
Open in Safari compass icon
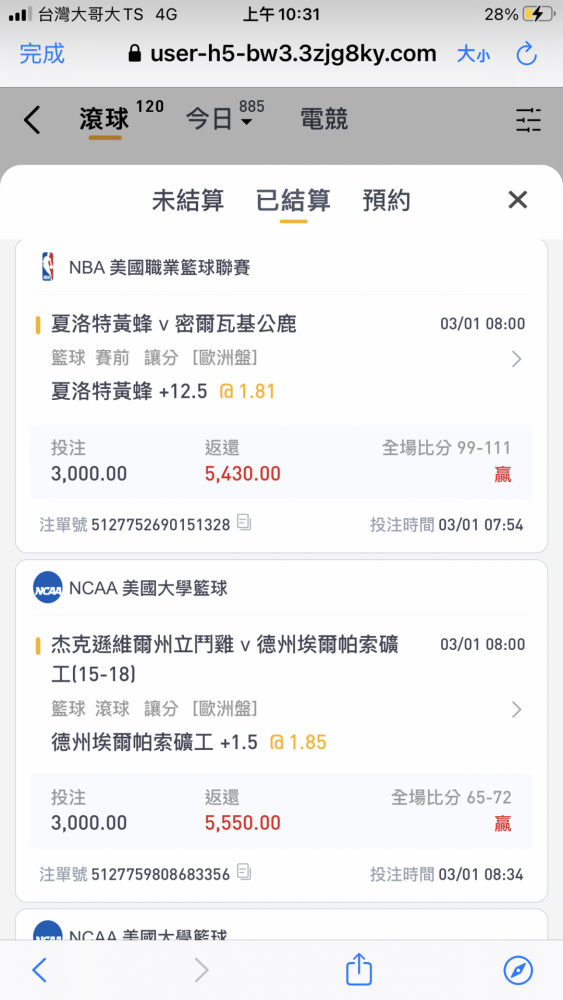[518, 970]
